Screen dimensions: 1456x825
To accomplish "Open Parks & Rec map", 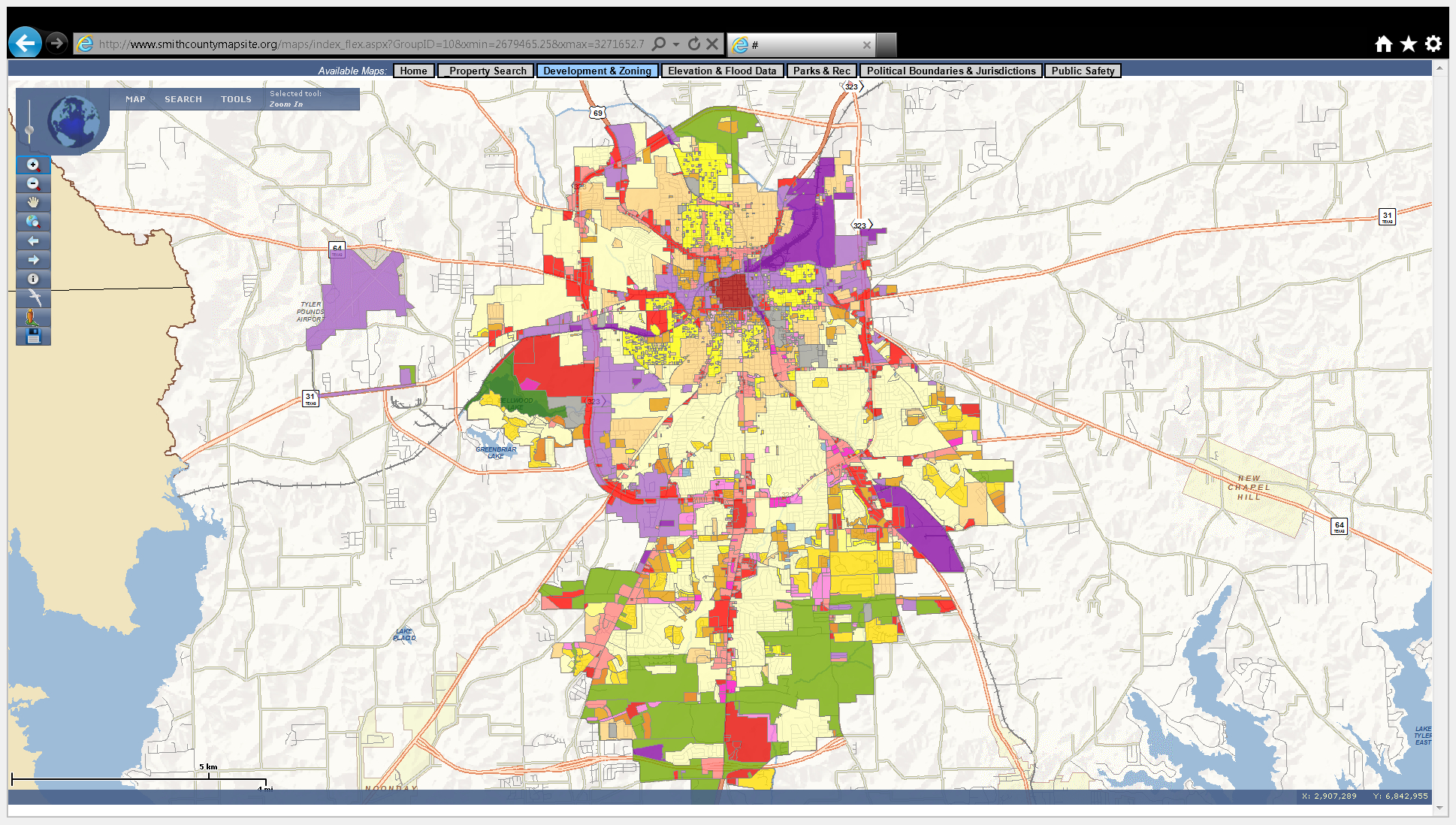I will click(821, 71).
